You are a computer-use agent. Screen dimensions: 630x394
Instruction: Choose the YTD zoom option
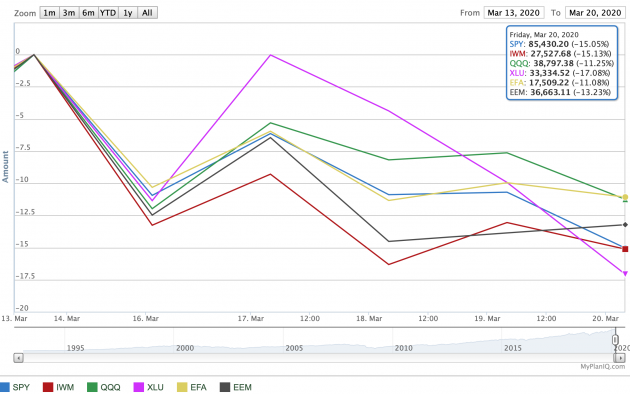108,13
